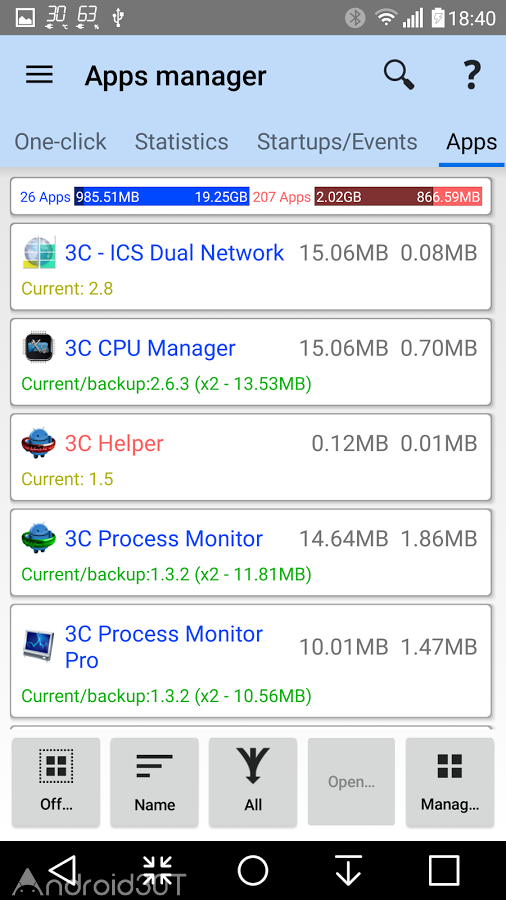The height and width of the screenshot is (900, 506).
Task: Tap the green 3C Process Monitor icon
Action: (x=39, y=538)
